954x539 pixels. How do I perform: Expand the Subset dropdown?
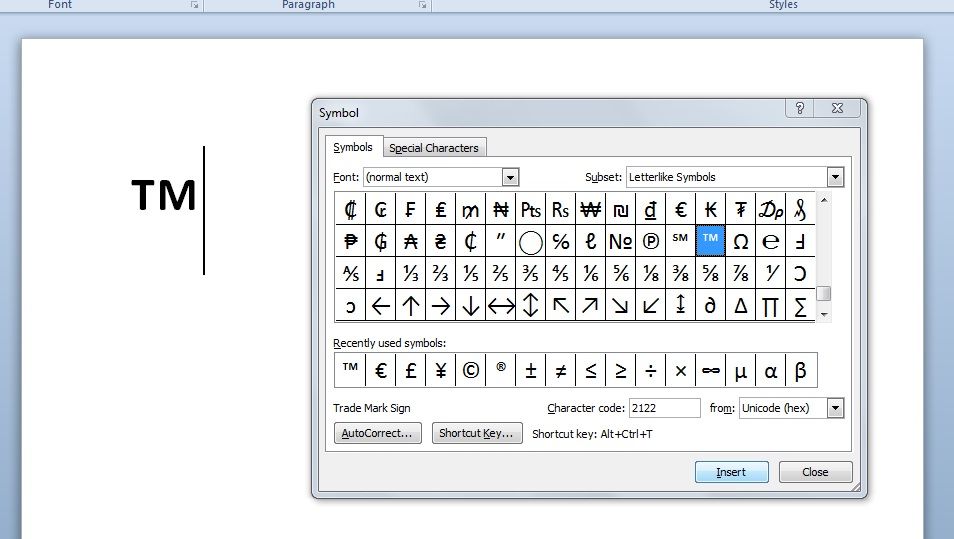tap(835, 177)
